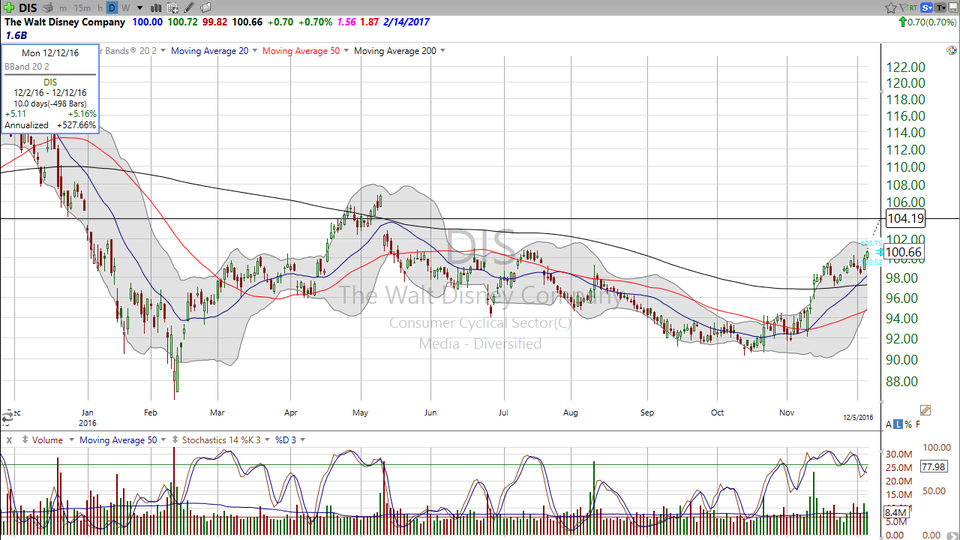Click the move arrows beside Volume

[x=25, y=440]
